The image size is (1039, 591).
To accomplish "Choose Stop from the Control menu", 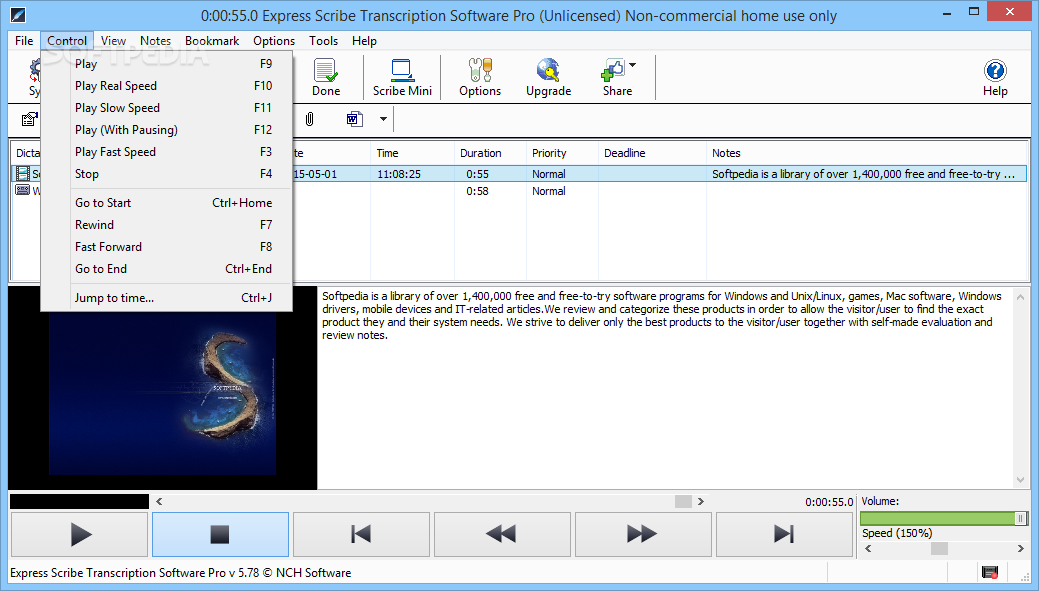I will (x=166, y=174).
